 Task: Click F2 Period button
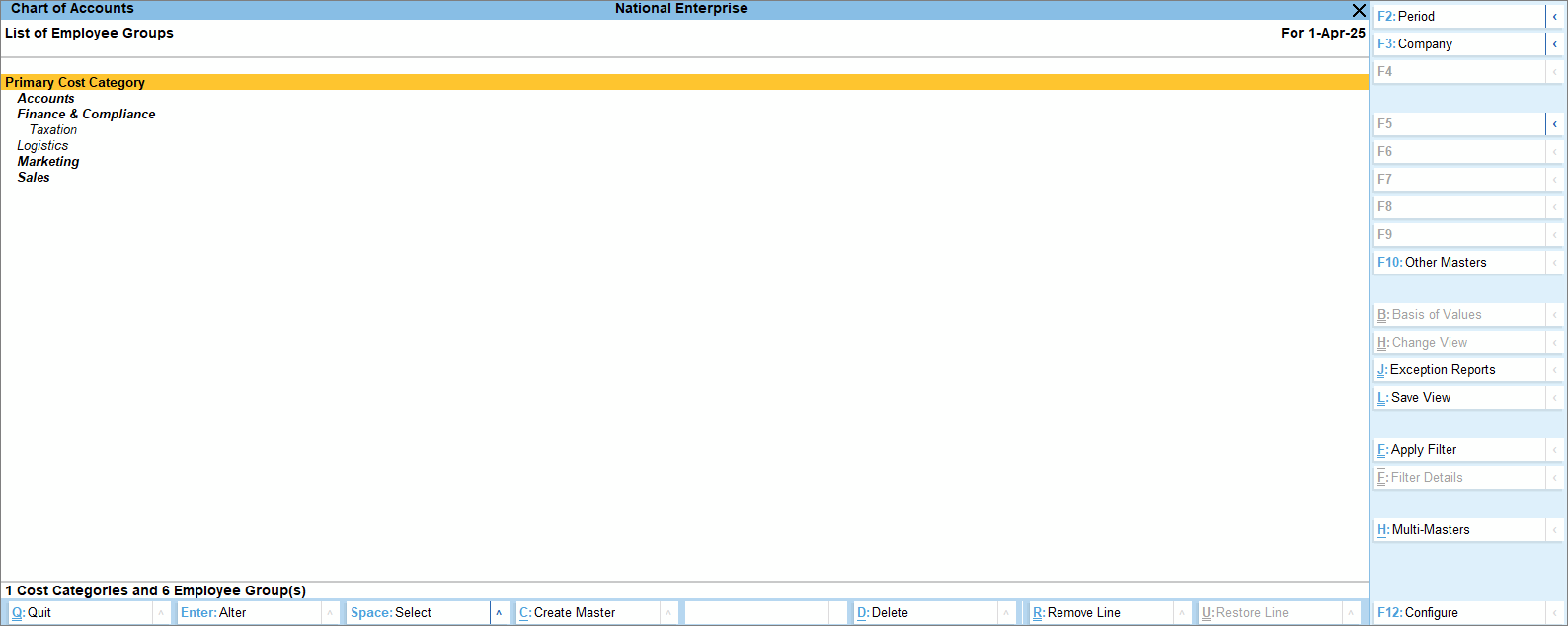coord(1457,17)
